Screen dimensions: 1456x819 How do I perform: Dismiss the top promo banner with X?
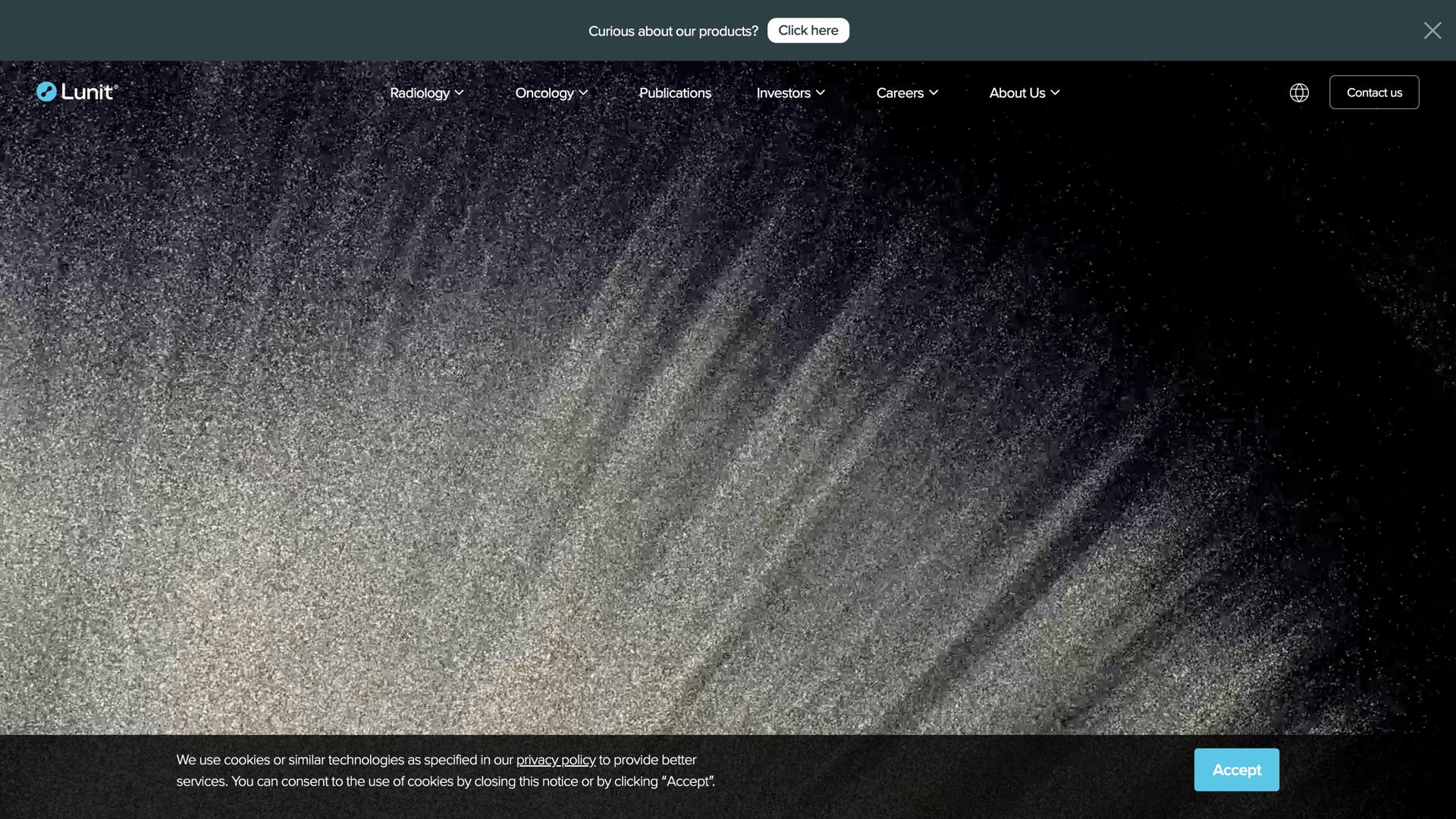[x=1432, y=30]
